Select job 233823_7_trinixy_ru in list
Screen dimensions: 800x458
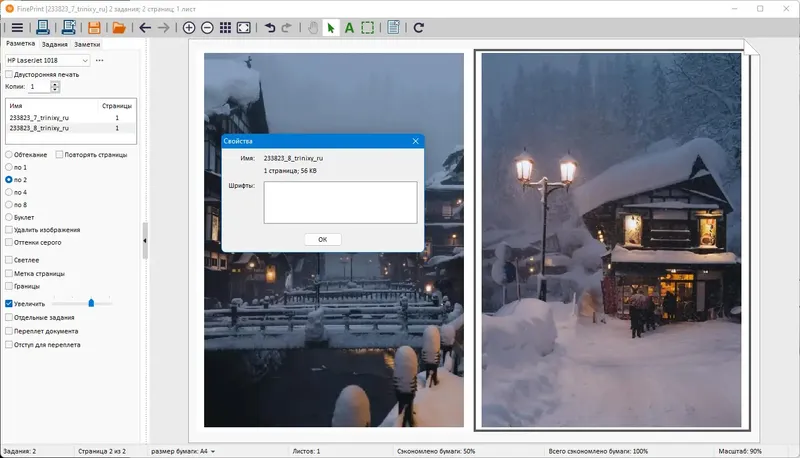click(x=71, y=118)
